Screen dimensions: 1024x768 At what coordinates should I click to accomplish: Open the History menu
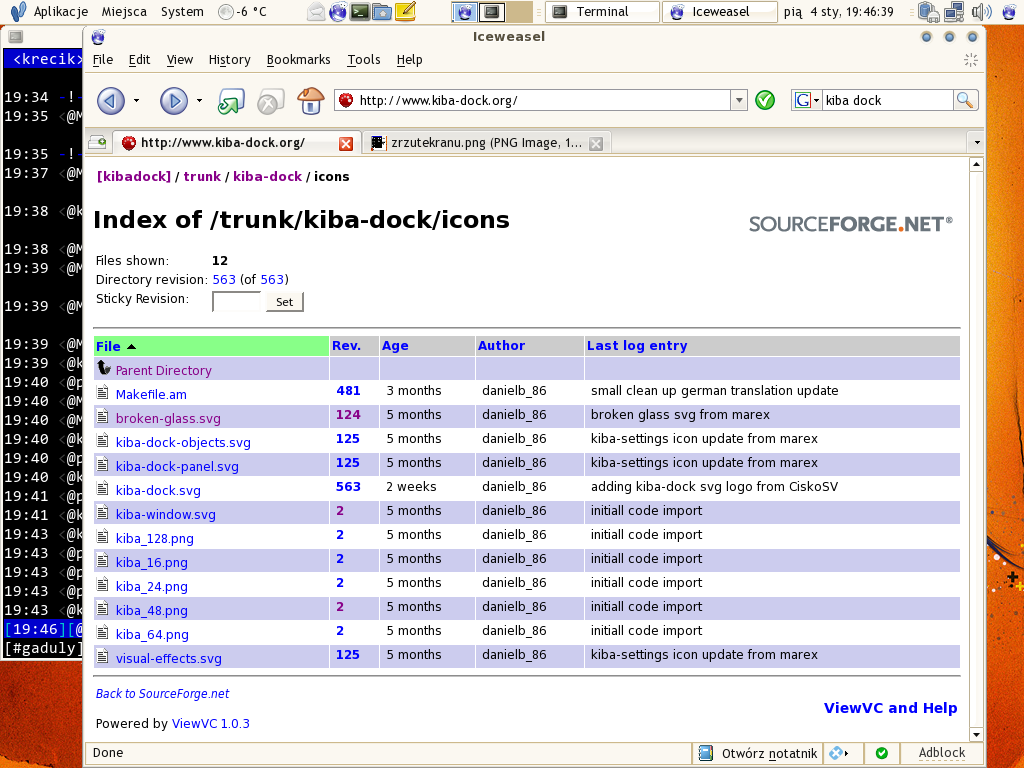coord(229,59)
